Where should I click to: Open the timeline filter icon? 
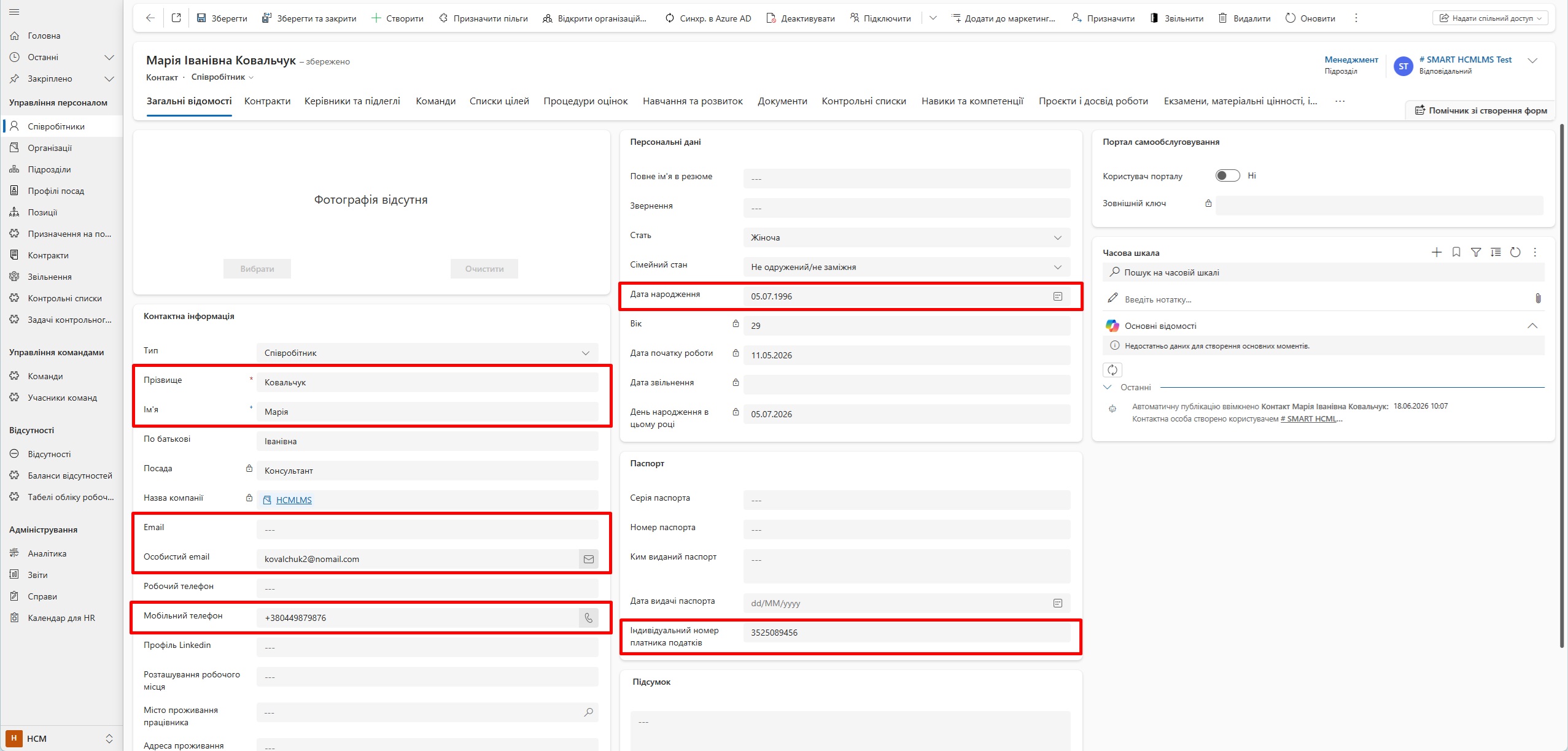[x=1476, y=252]
